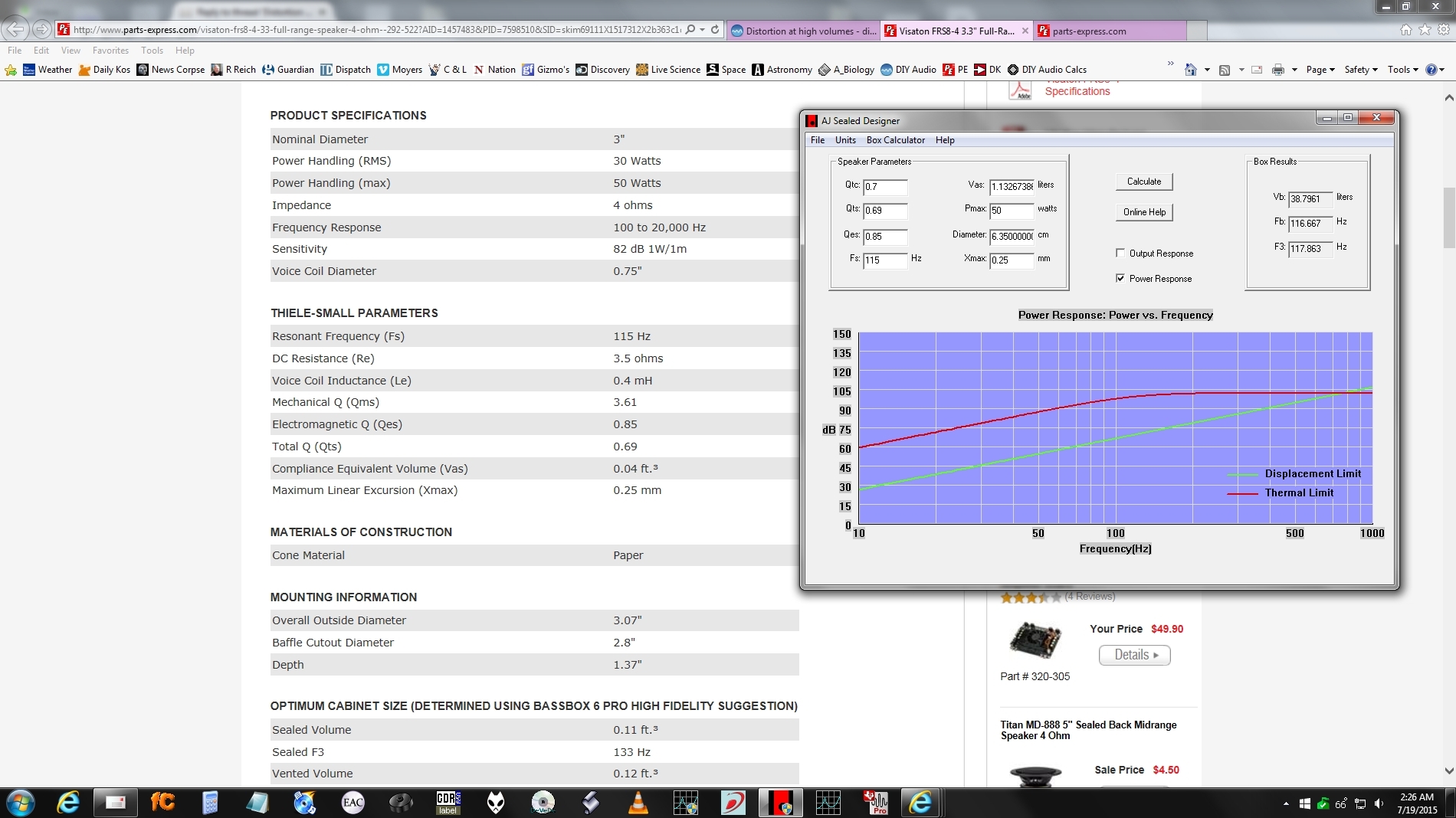Open the DIY Audio Calcs bookmark

[x=1047, y=70]
